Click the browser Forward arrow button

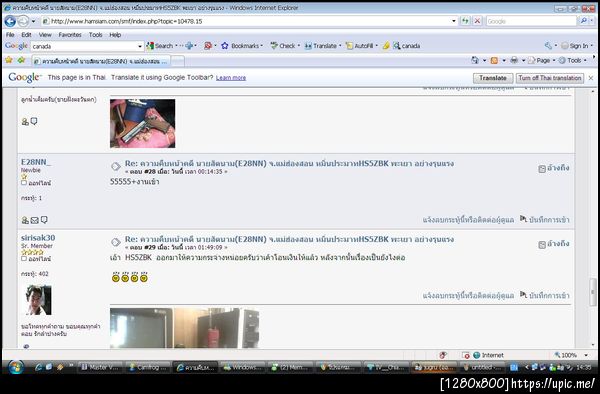23,21
